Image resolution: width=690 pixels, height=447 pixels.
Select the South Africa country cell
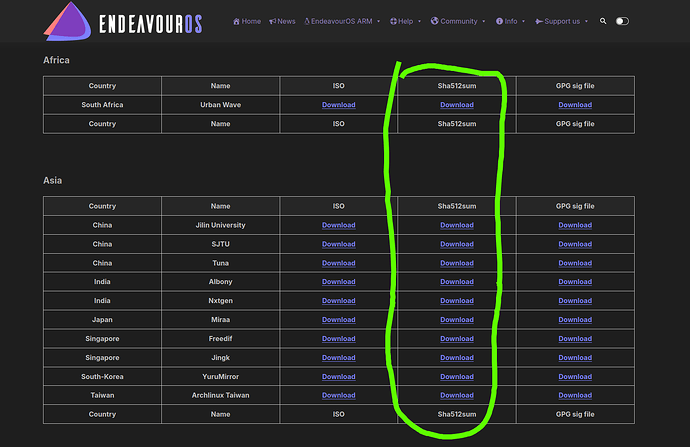(x=102, y=105)
